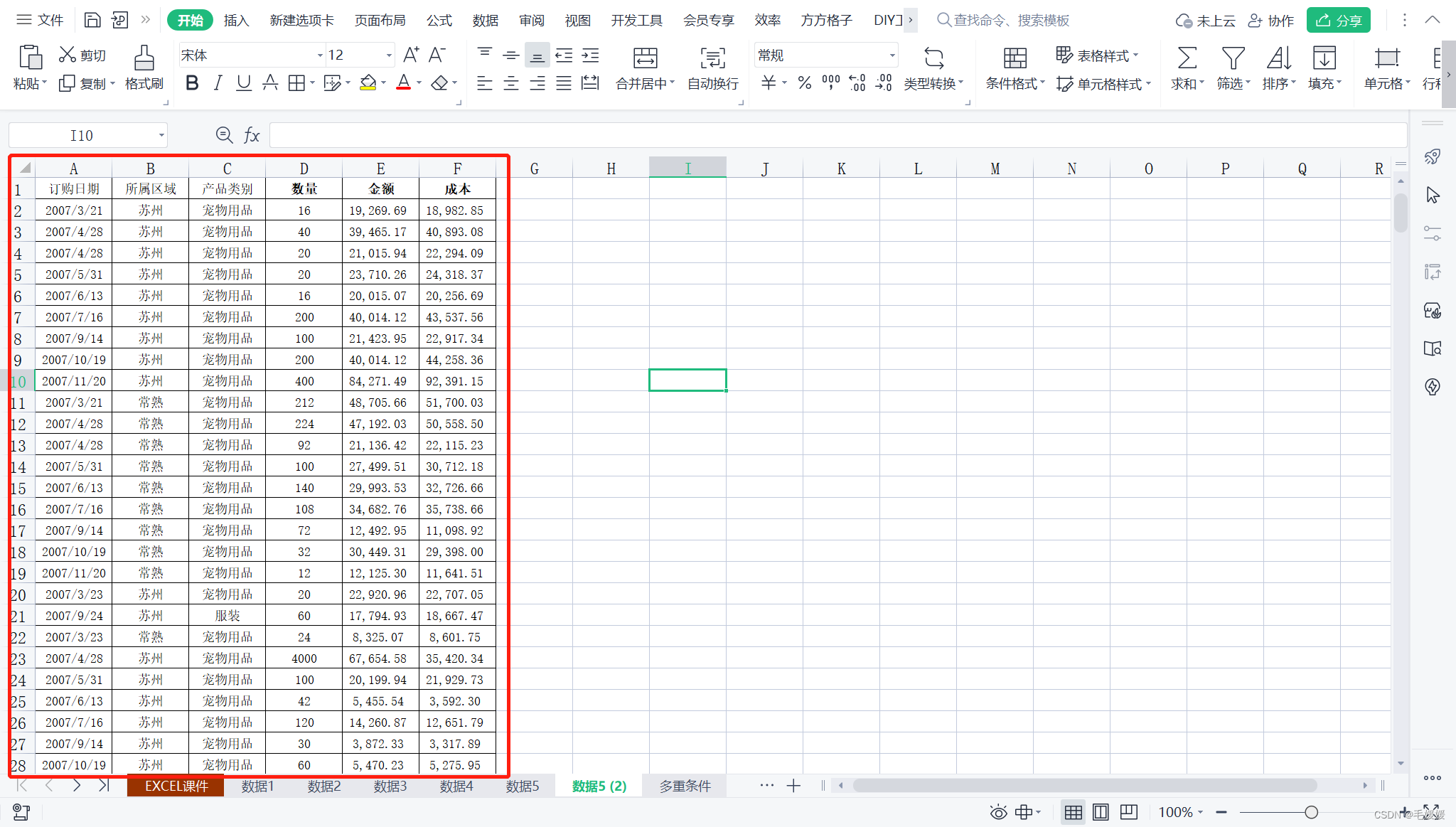Toggle underline formatting
Viewport: 1456px width, 827px height.
click(x=244, y=83)
